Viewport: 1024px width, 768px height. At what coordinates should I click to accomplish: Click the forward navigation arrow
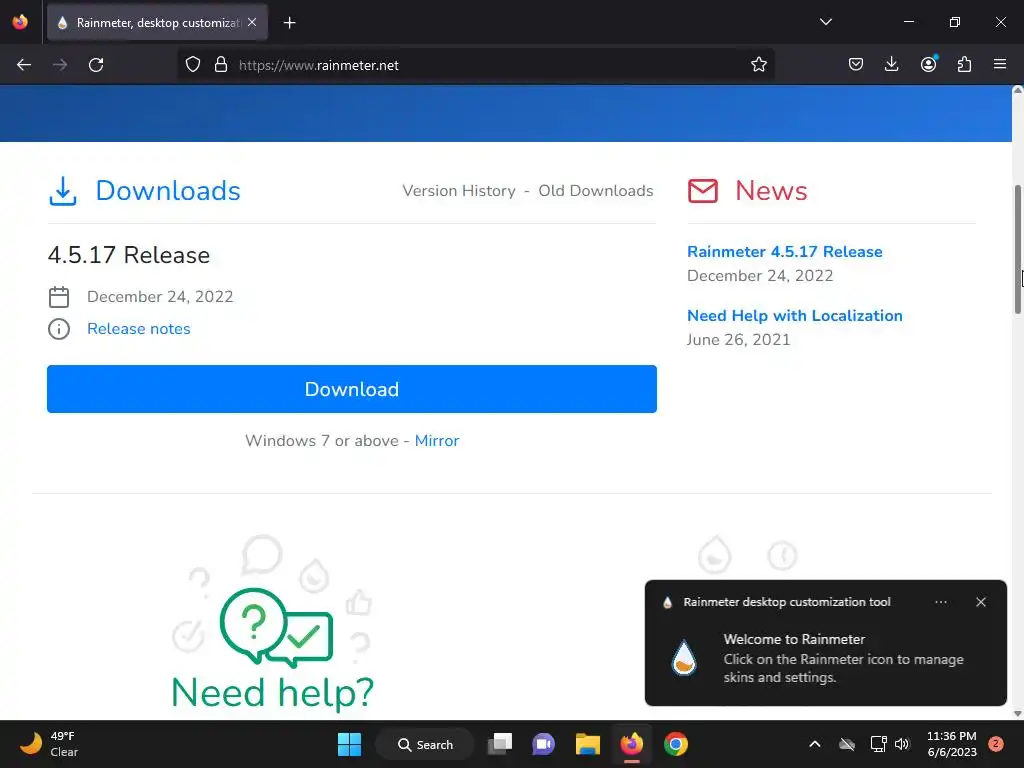pyautogui.click(x=60, y=65)
